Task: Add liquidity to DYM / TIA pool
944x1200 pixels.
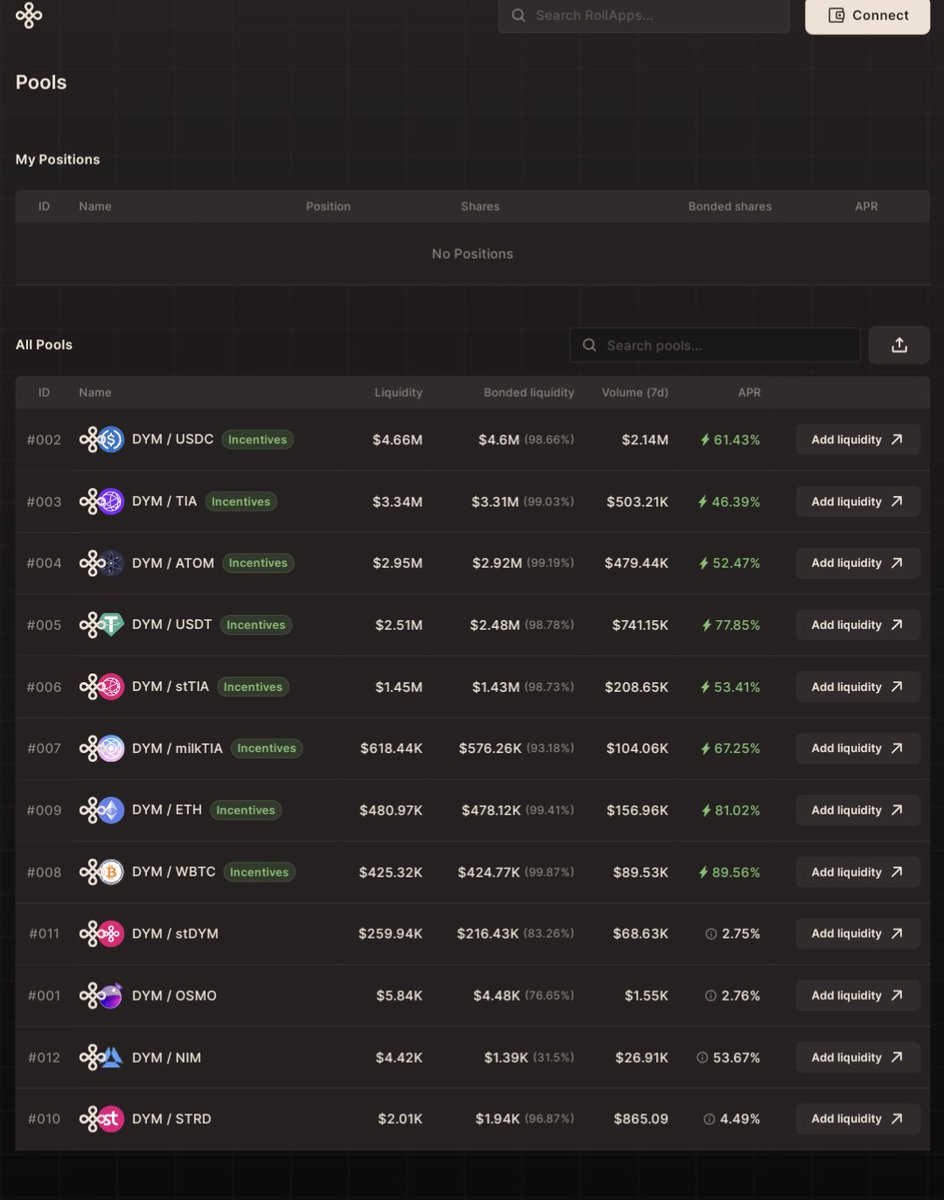Action: click(x=858, y=501)
